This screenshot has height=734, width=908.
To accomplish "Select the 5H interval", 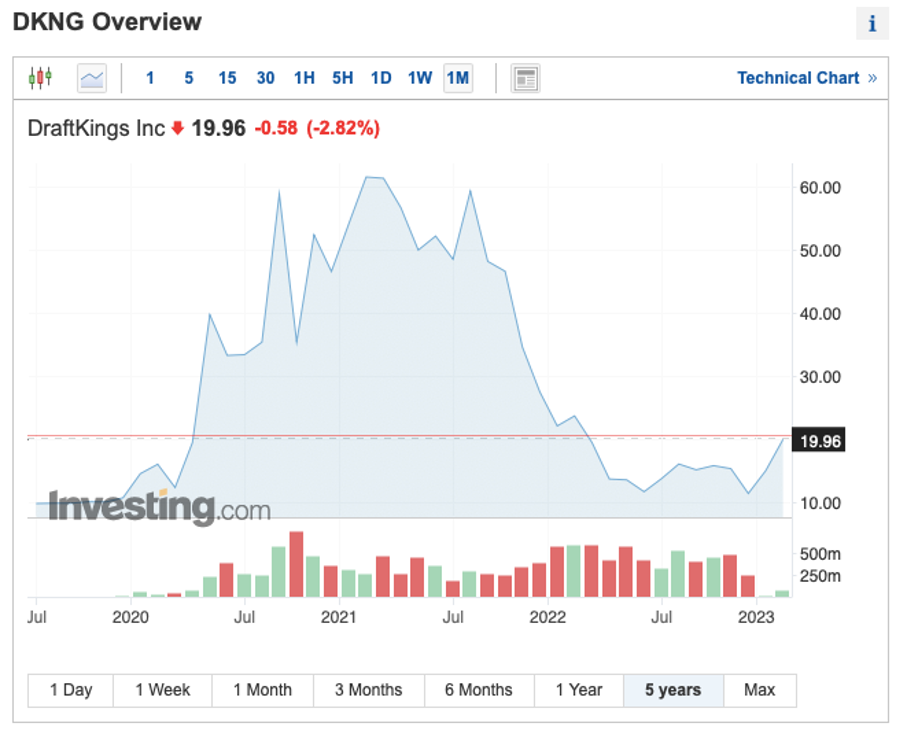I will click(x=342, y=78).
